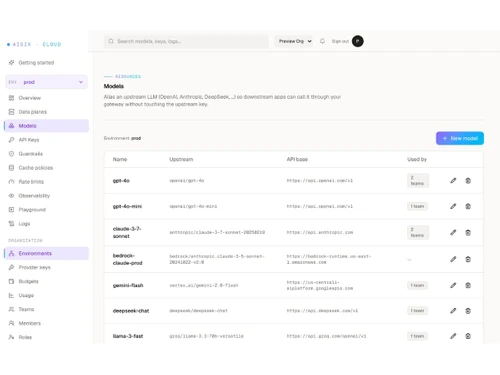Click the Used by column header
The image size is (500, 375).
pyautogui.click(x=417, y=159)
